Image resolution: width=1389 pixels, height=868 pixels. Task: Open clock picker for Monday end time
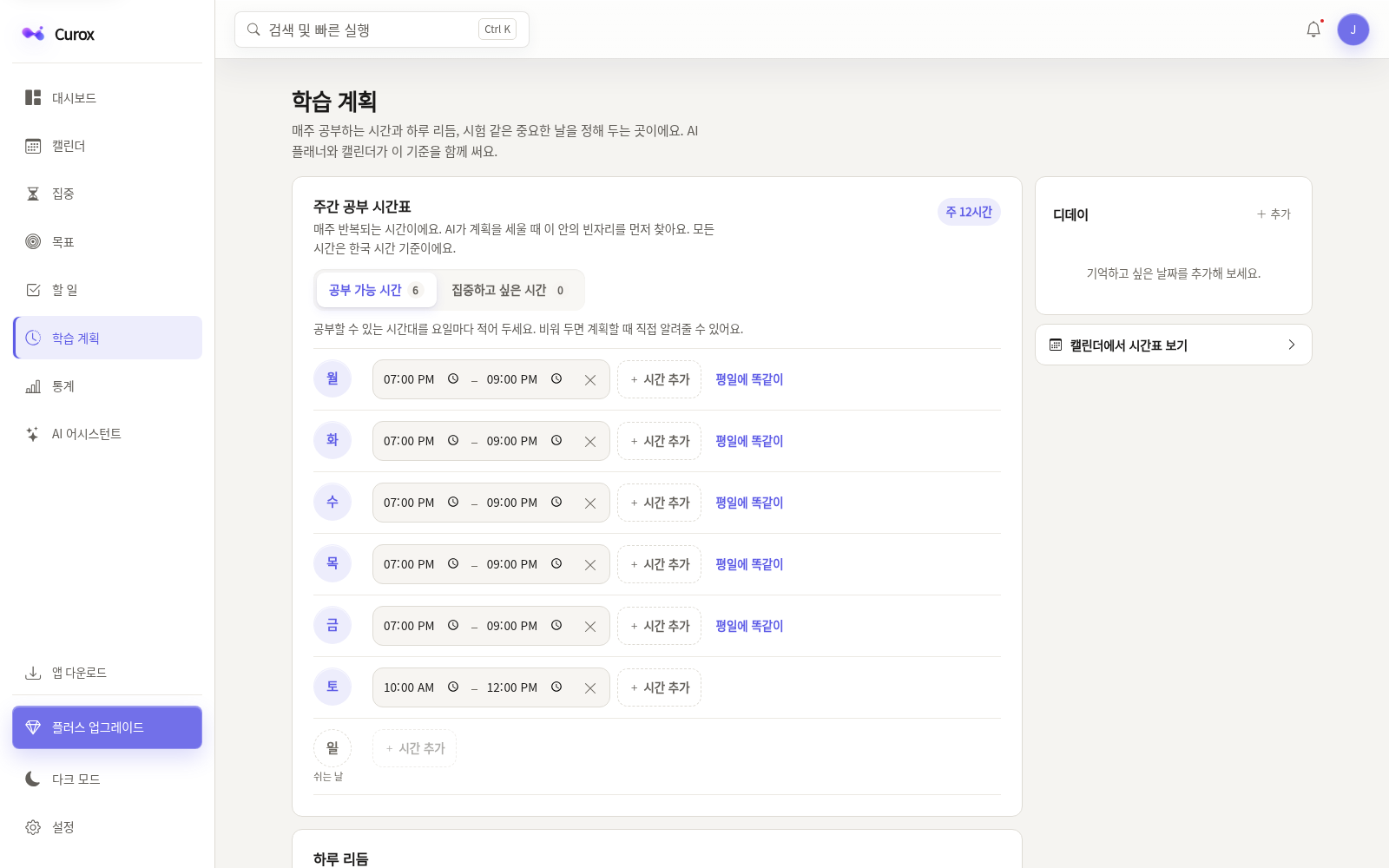[x=556, y=379]
